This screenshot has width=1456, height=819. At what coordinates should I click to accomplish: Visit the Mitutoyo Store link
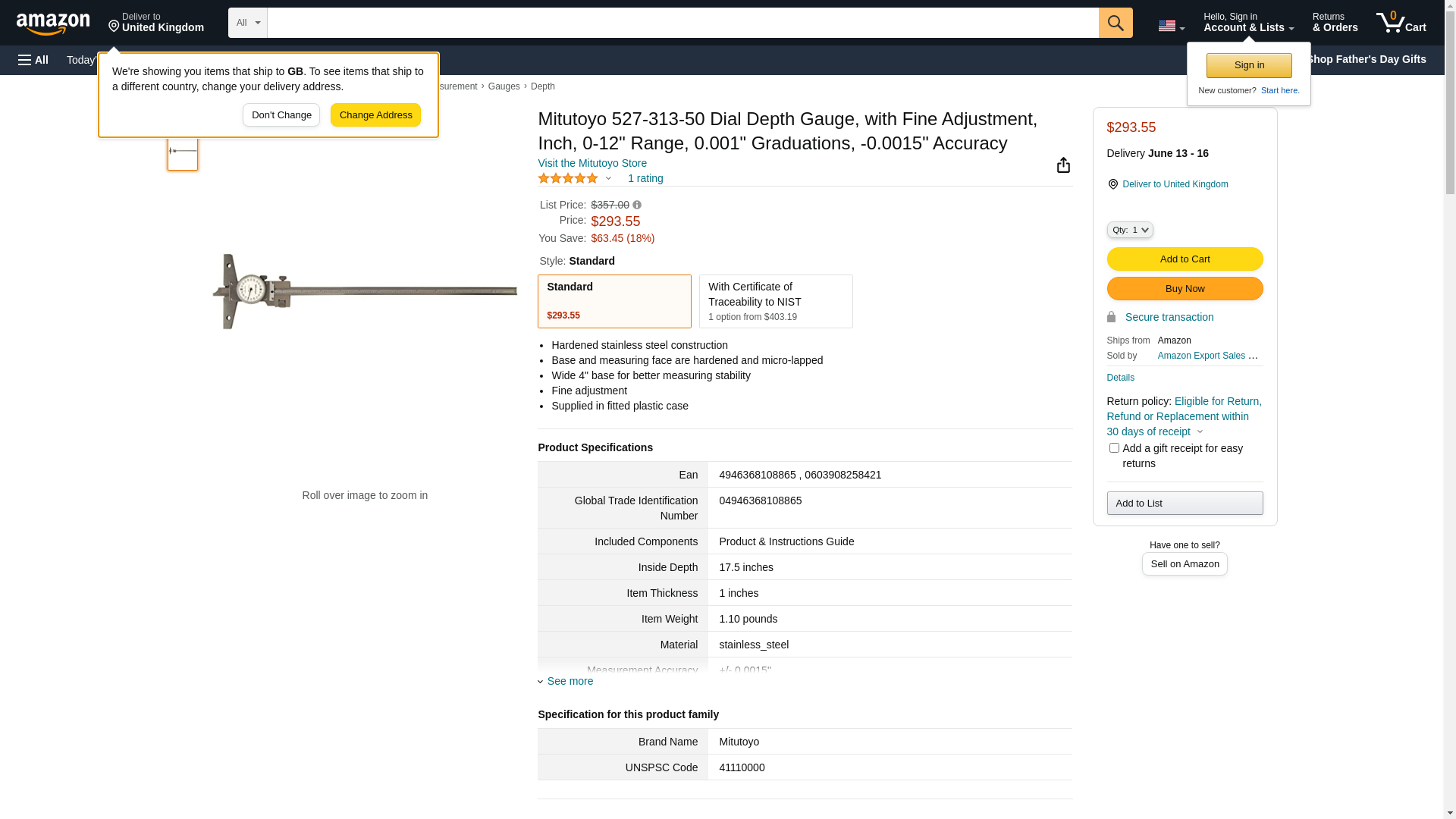tap(591, 163)
